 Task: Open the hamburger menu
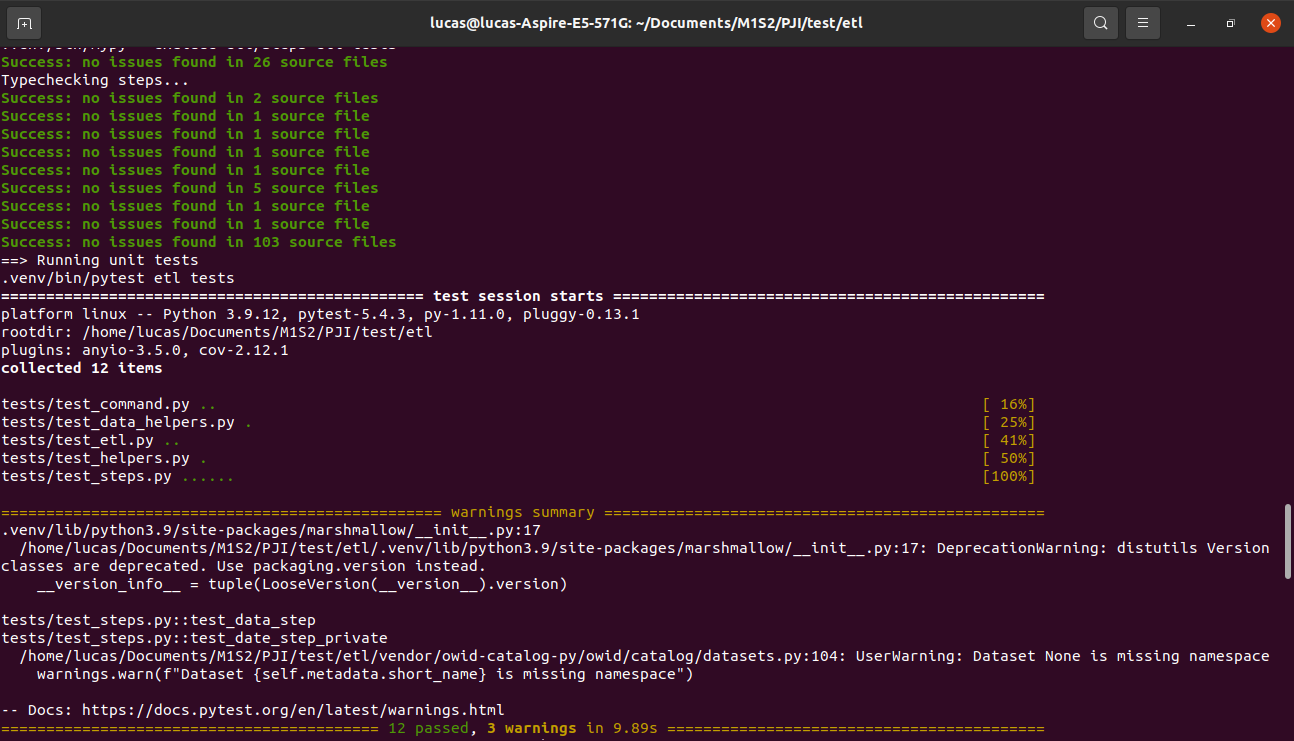pos(1142,22)
